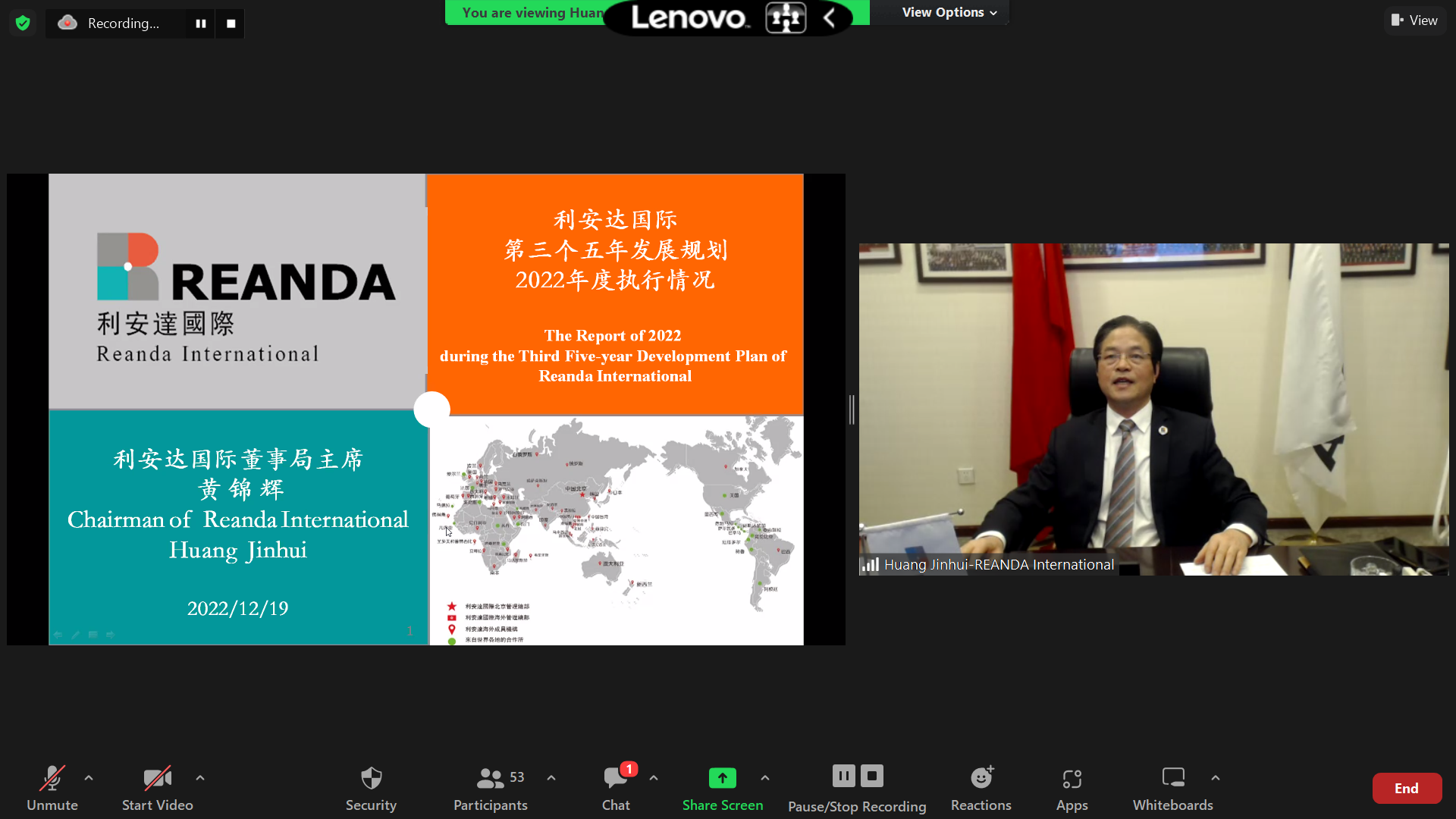
Task: Select Huang Jinhui's video tile
Action: [x=1153, y=409]
